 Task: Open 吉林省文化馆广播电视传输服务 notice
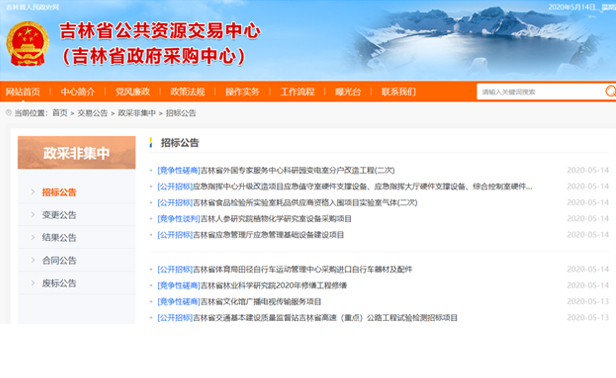click(x=239, y=302)
